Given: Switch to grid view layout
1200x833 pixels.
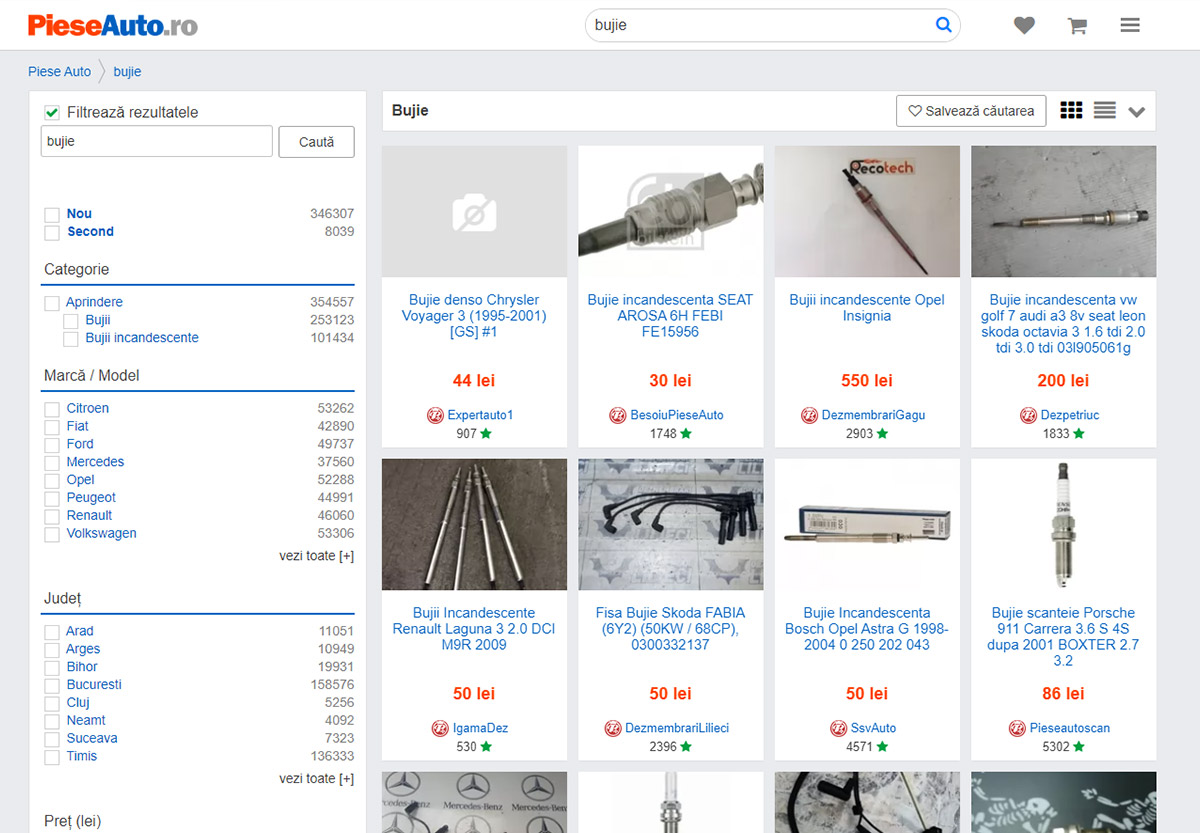Looking at the screenshot, I should click(x=1071, y=111).
